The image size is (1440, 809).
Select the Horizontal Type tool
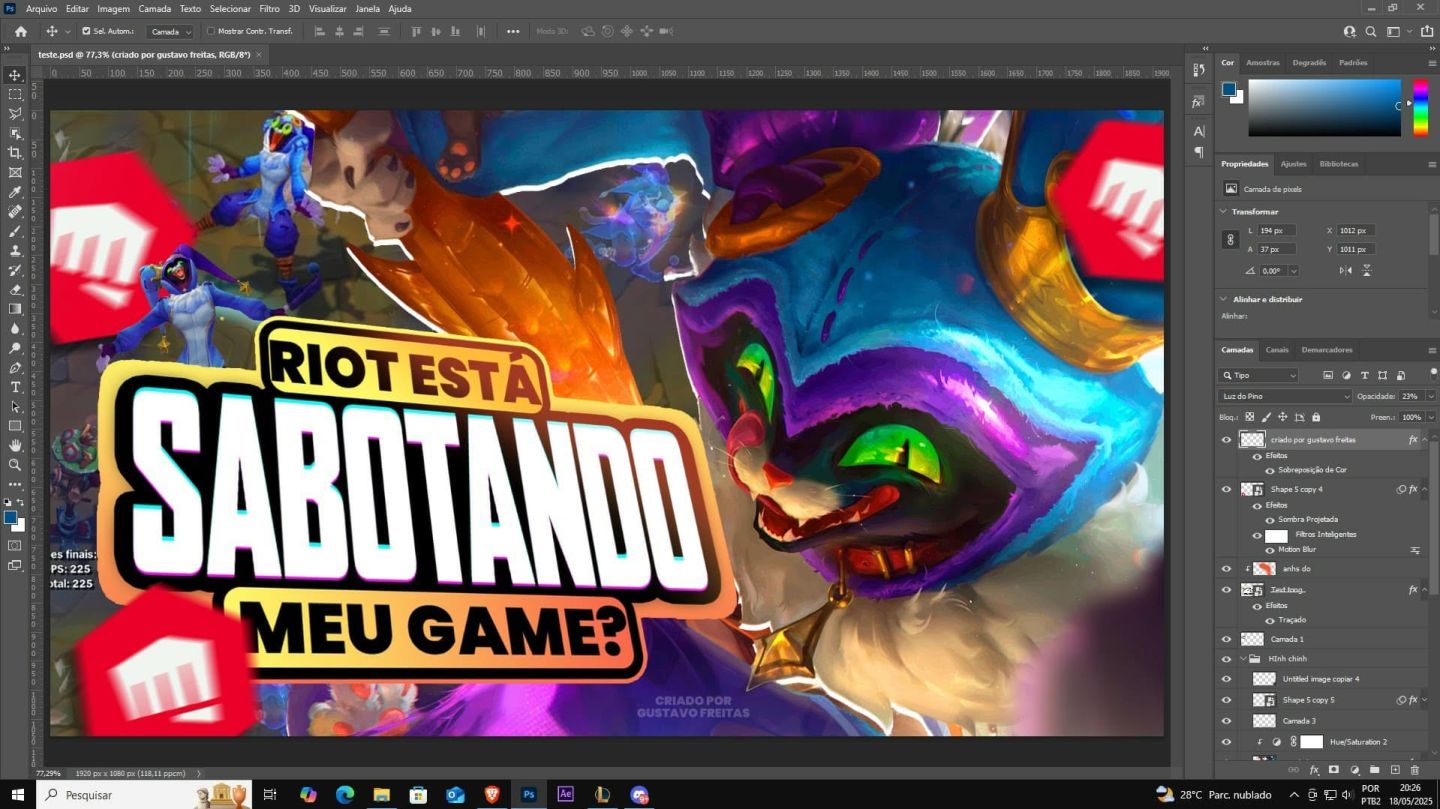15,387
